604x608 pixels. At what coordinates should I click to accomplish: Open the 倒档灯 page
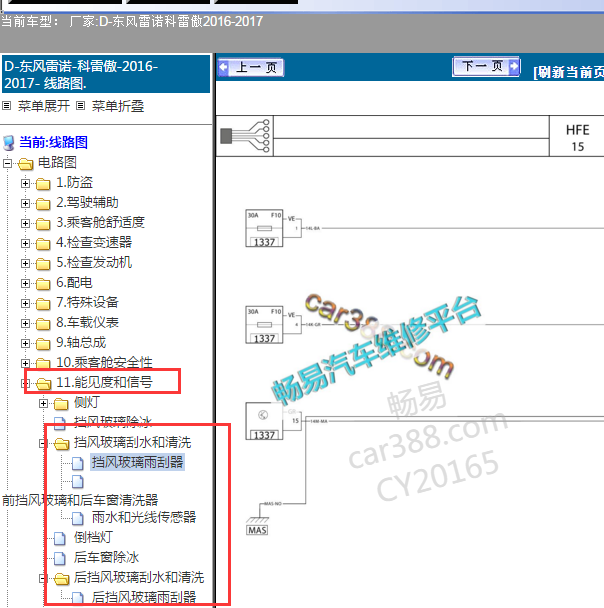(93, 537)
